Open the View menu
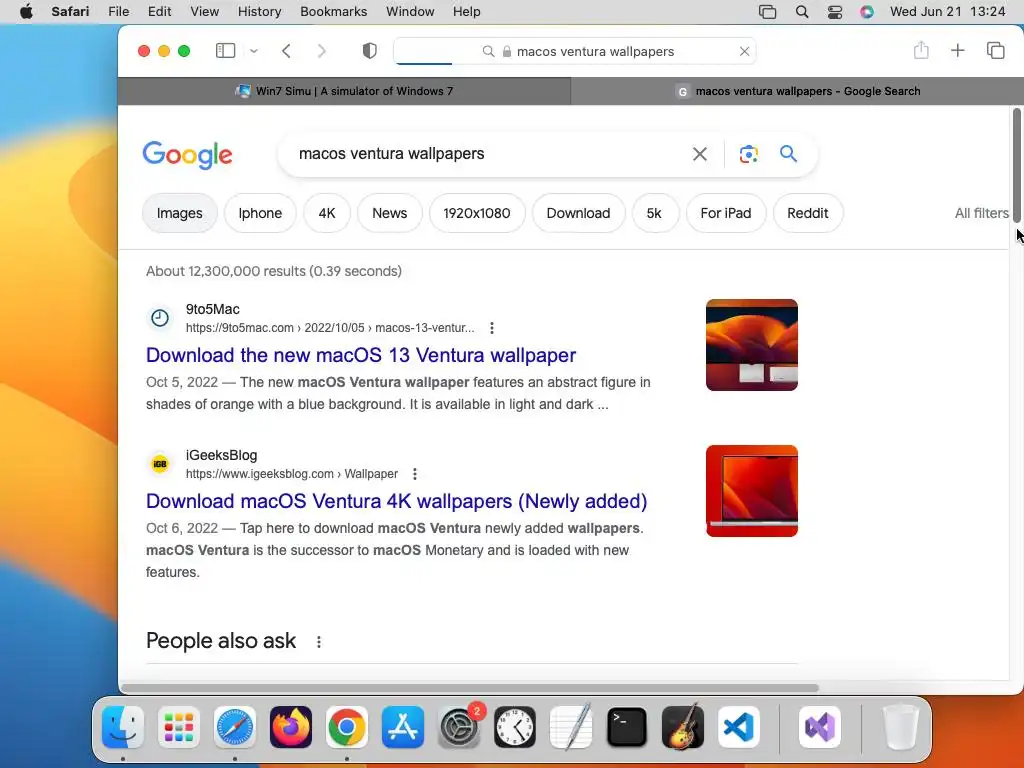Viewport: 1024px width, 768px height. tap(204, 12)
